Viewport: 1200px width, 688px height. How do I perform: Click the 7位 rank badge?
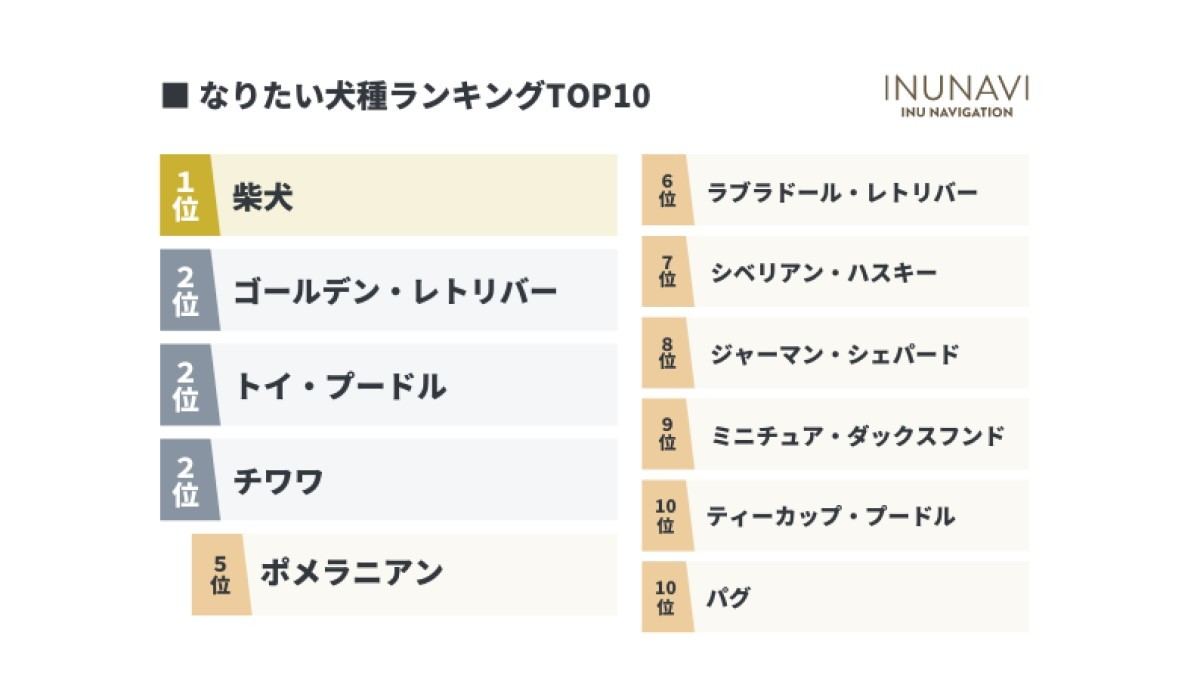click(x=666, y=271)
